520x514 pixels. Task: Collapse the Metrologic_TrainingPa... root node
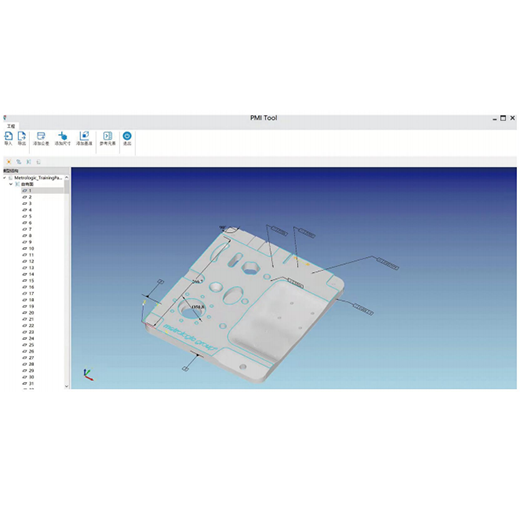click(x=5, y=178)
